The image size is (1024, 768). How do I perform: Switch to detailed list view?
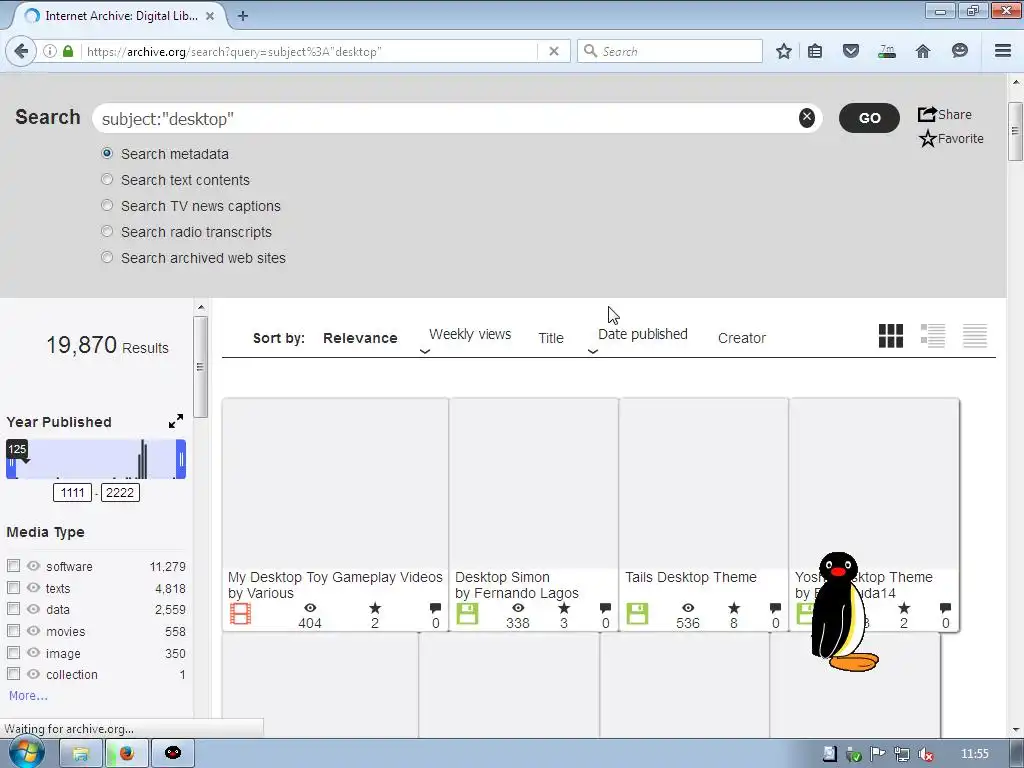coord(933,336)
